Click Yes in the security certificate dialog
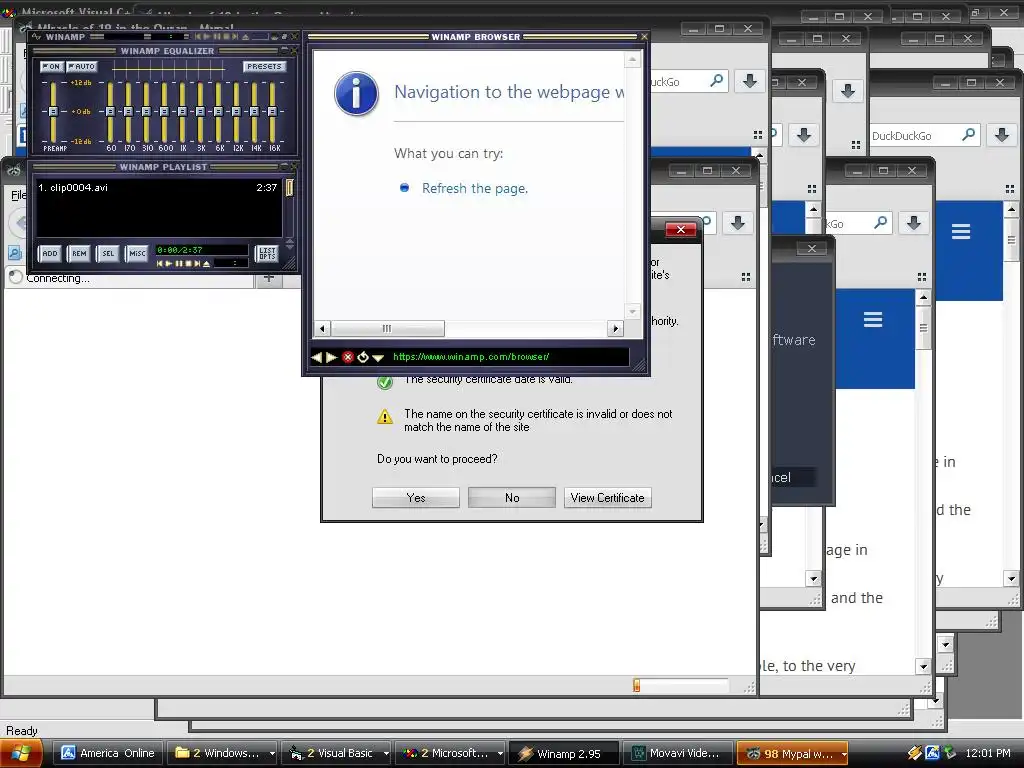 click(415, 498)
